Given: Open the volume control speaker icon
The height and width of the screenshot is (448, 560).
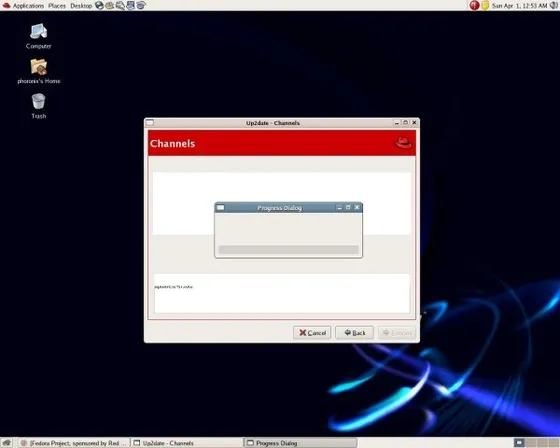Looking at the screenshot, I should pyautogui.click(x=554, y=5).
